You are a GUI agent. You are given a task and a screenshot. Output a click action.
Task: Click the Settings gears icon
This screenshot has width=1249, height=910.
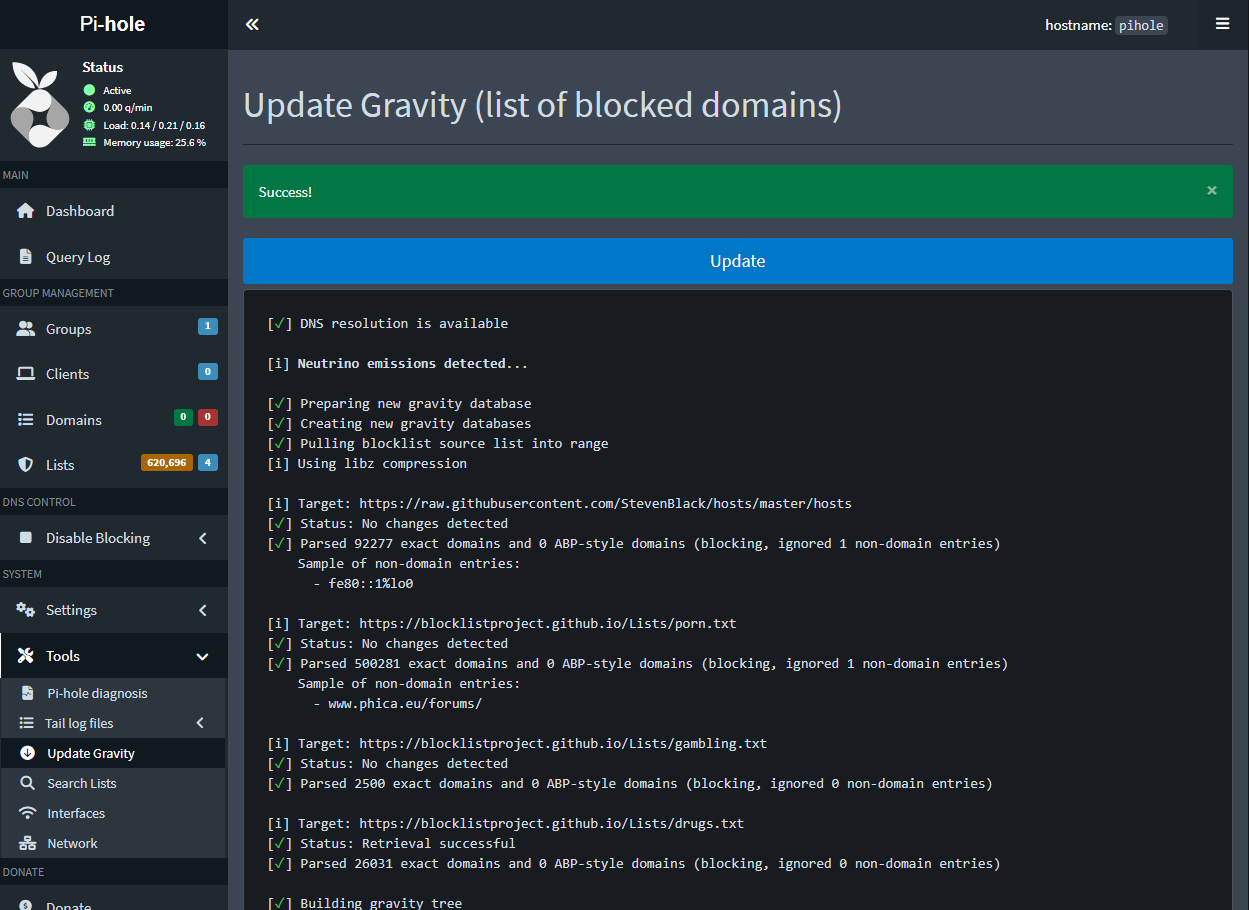coord(26,610)
